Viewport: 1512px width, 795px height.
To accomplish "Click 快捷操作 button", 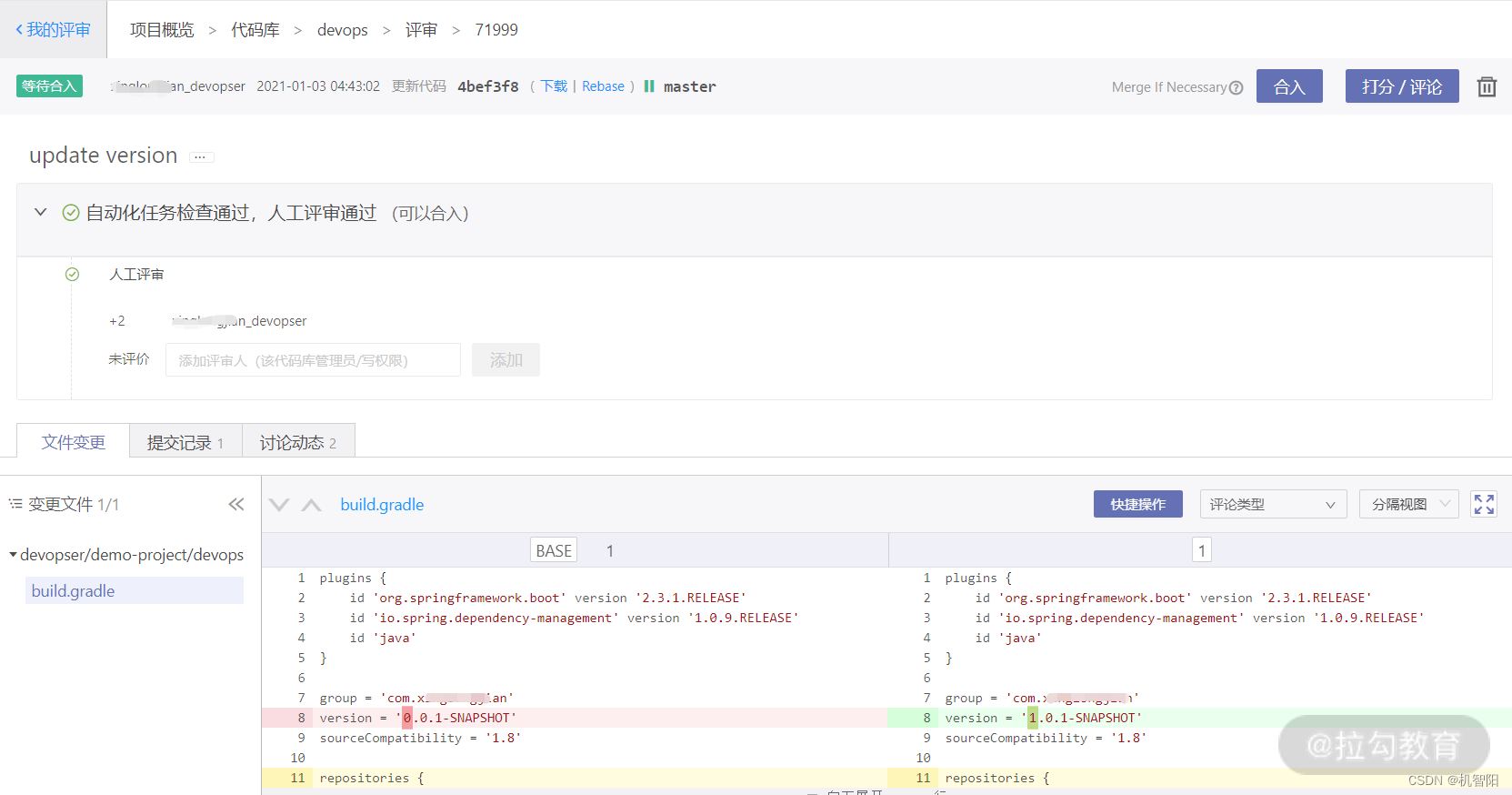I will 1137,504.
